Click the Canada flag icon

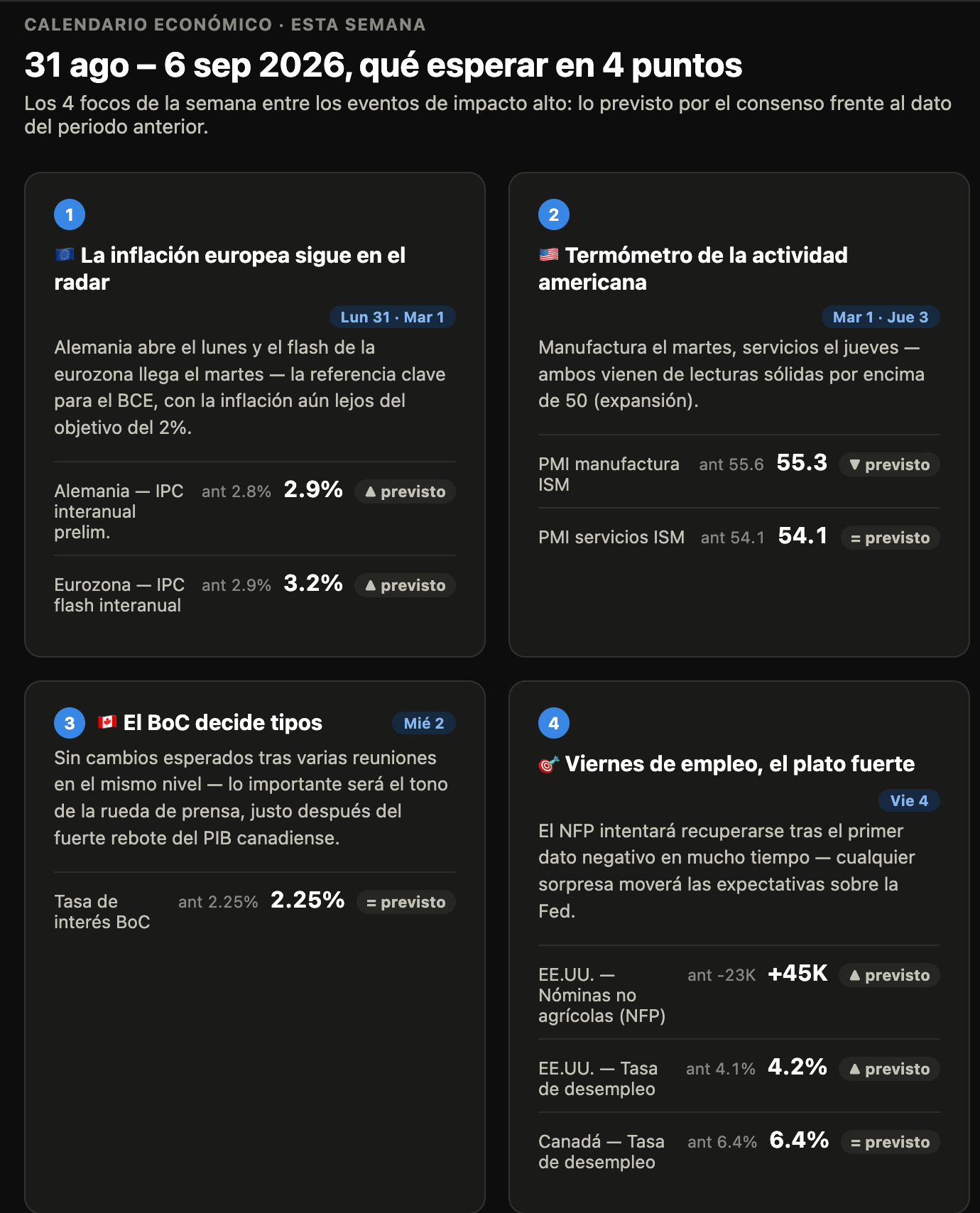point(107,722)
